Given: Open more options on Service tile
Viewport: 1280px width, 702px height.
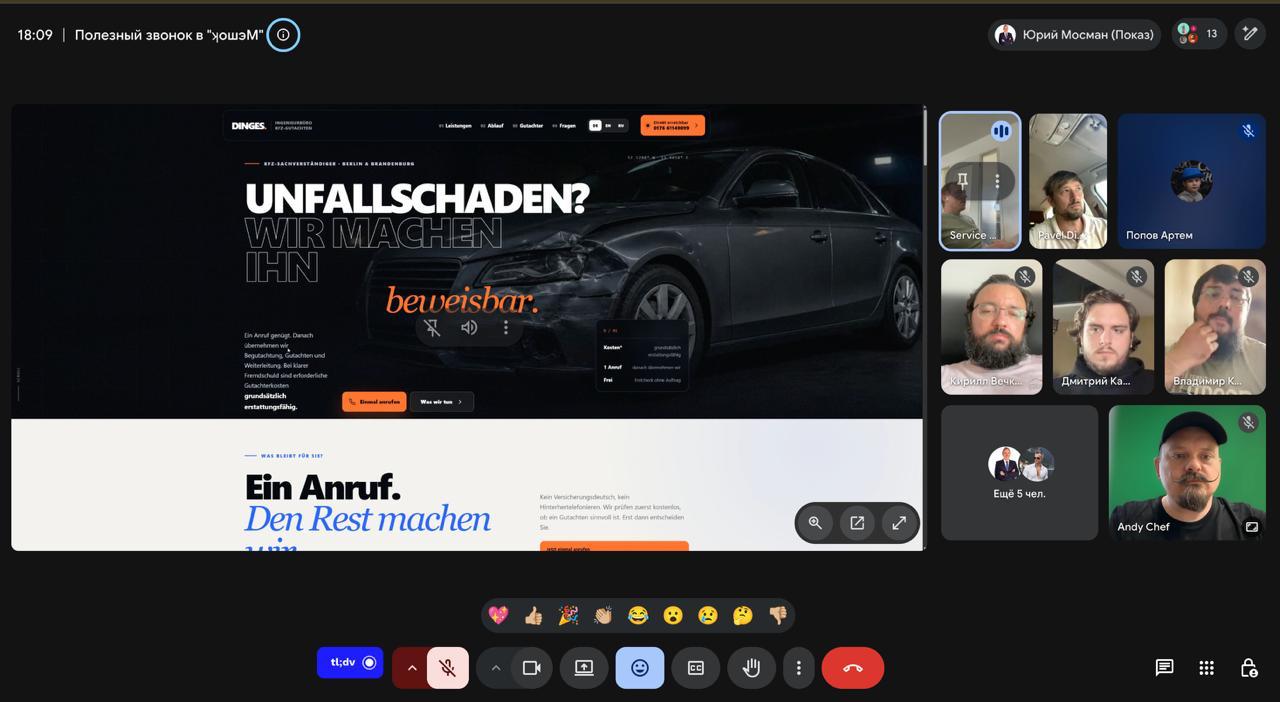Looking at the screenshot, I should pyautogui.click(x=997, y=181).
